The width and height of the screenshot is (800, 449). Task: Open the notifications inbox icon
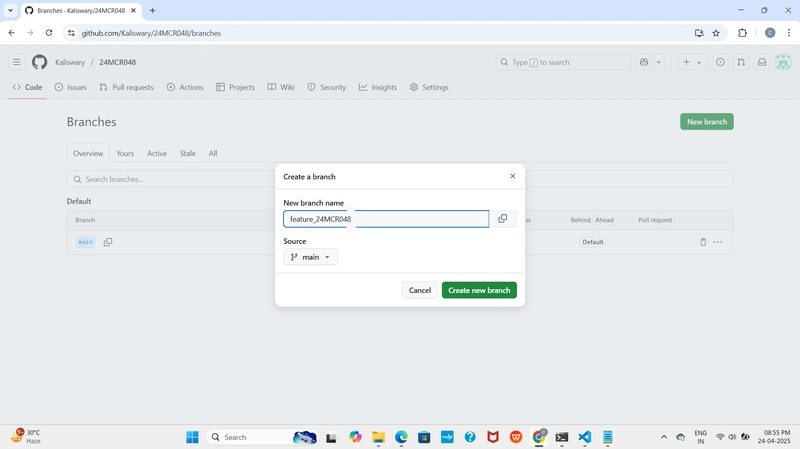click(x=762, y=62)
